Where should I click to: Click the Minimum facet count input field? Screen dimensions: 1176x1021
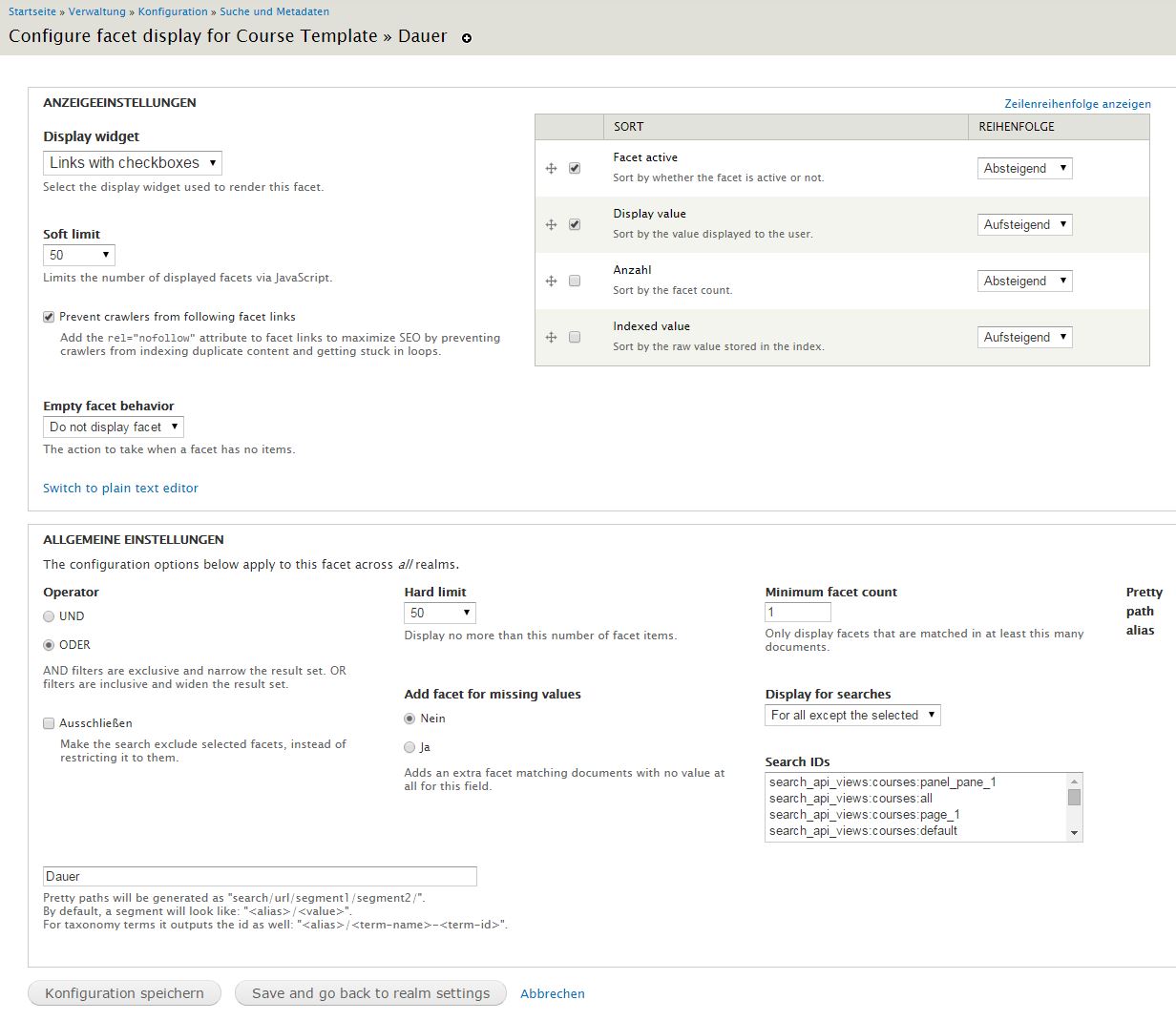798,613
